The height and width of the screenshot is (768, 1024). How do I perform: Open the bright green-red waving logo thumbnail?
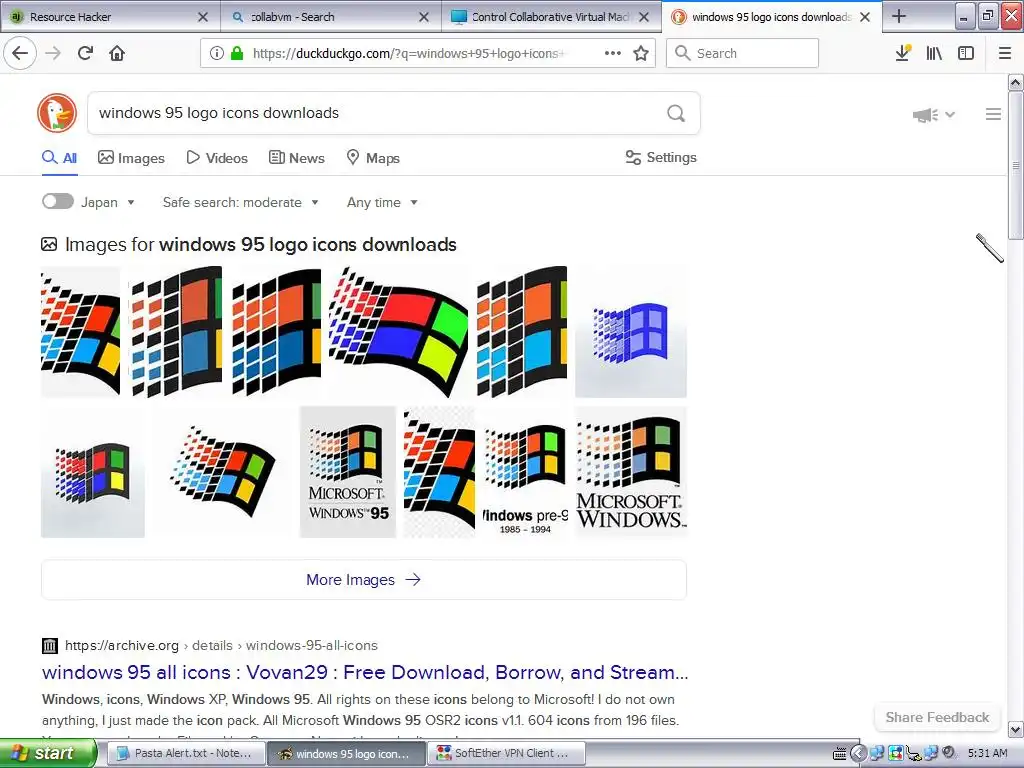[x=398, y=332]
